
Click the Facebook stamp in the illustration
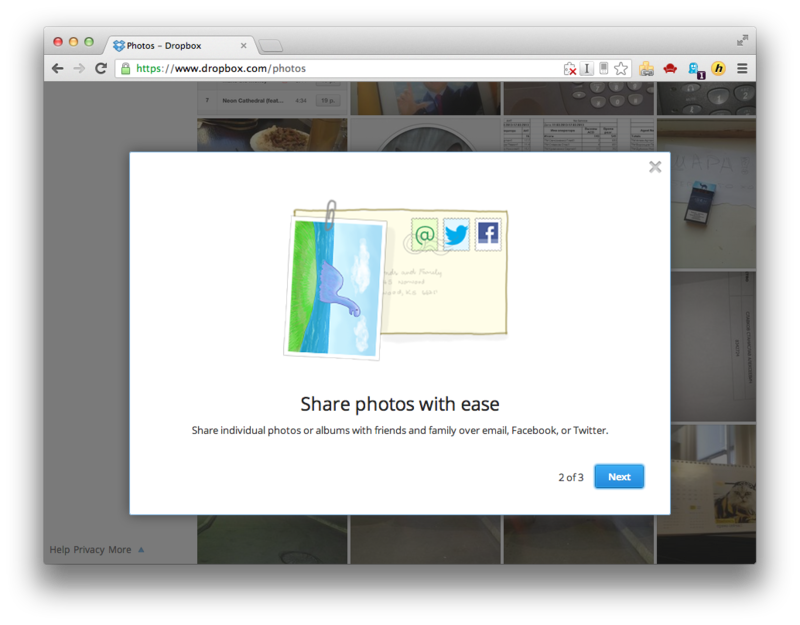[488, 234]
